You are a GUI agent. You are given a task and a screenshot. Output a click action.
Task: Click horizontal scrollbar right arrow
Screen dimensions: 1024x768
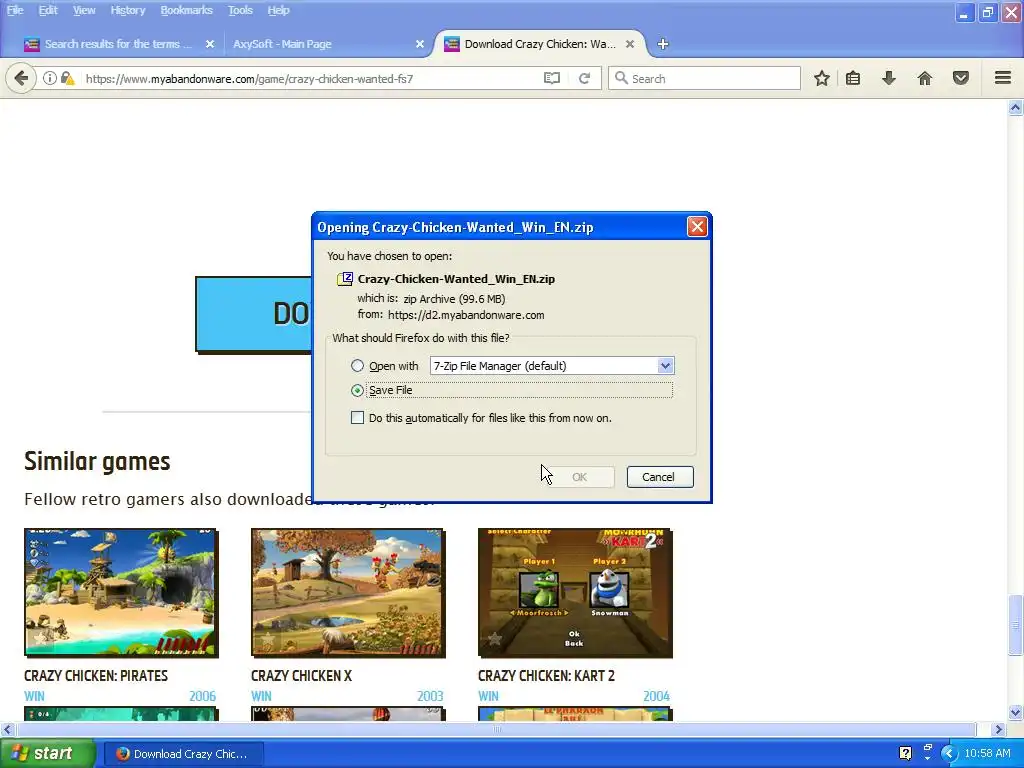[999, 729]
